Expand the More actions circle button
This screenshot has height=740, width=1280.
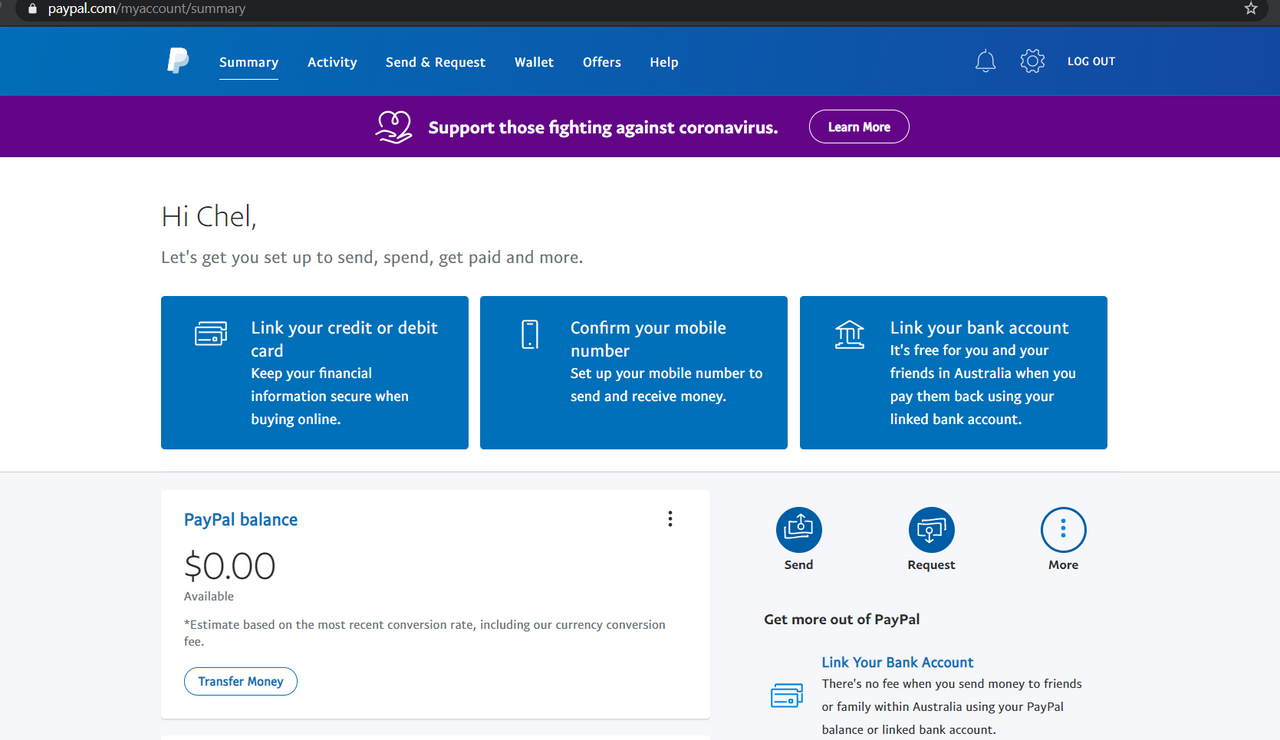pos(1063,530)
